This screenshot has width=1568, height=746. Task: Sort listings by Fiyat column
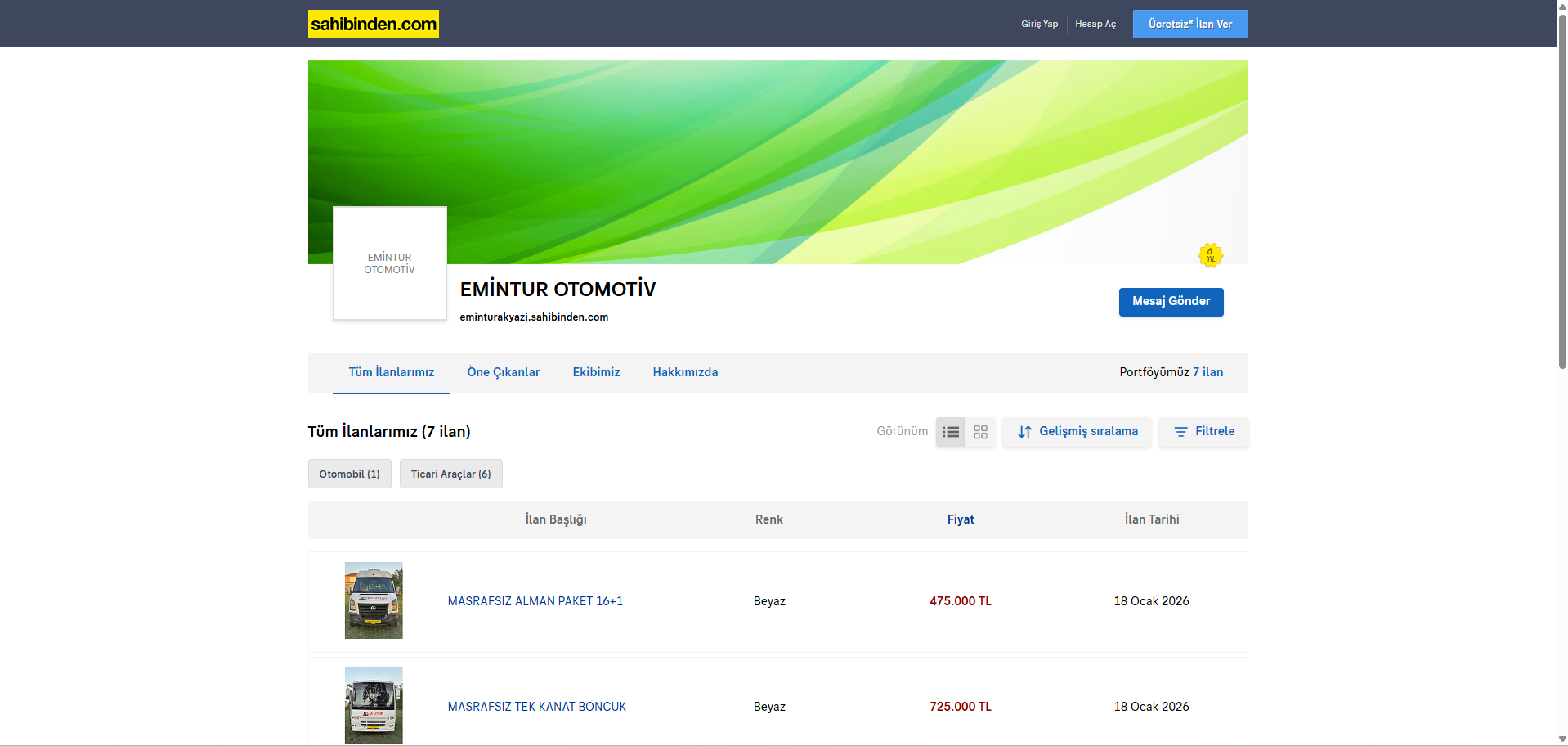point(961,519)
